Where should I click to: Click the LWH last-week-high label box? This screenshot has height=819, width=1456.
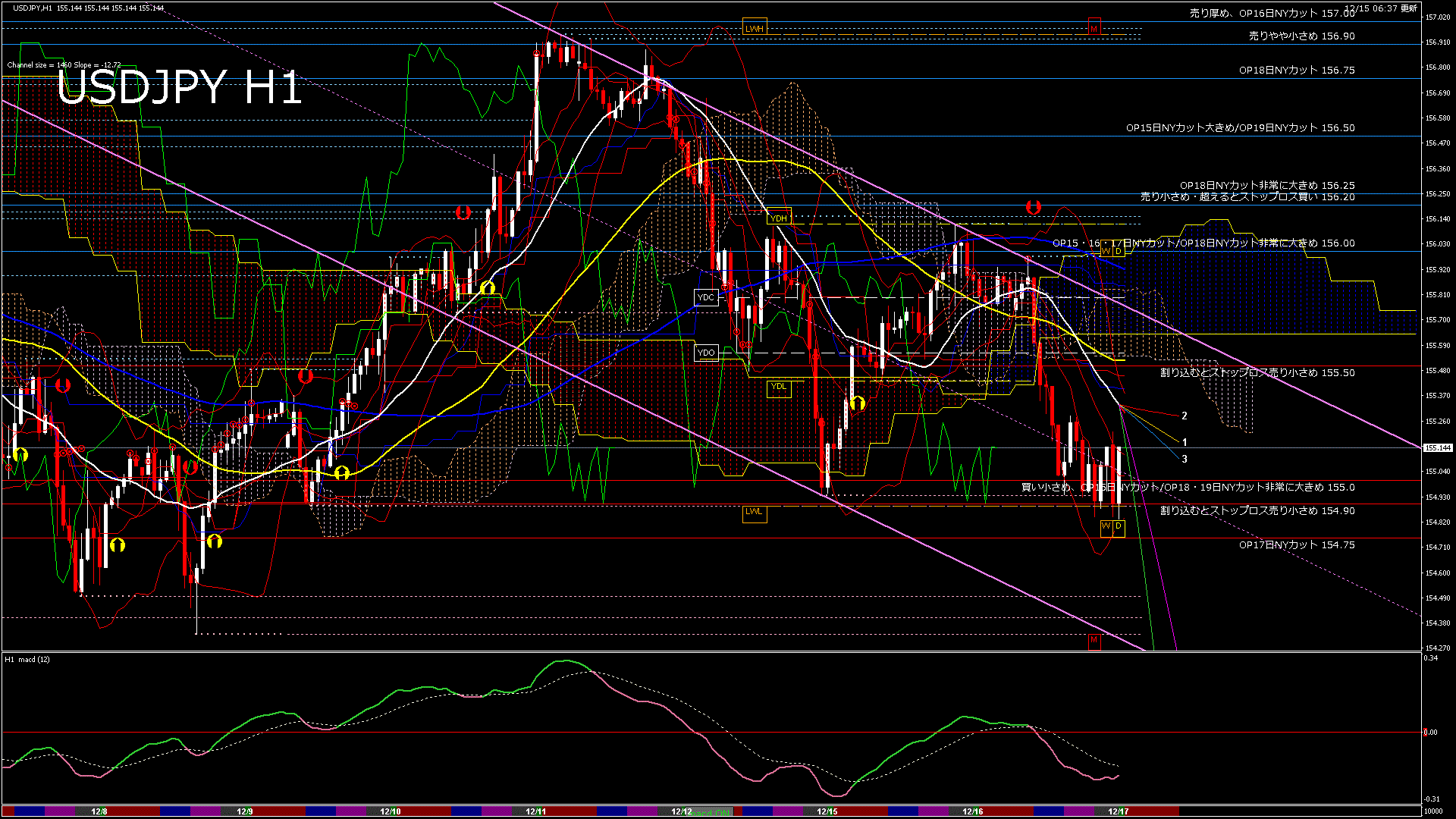click(x=754, y=29)
